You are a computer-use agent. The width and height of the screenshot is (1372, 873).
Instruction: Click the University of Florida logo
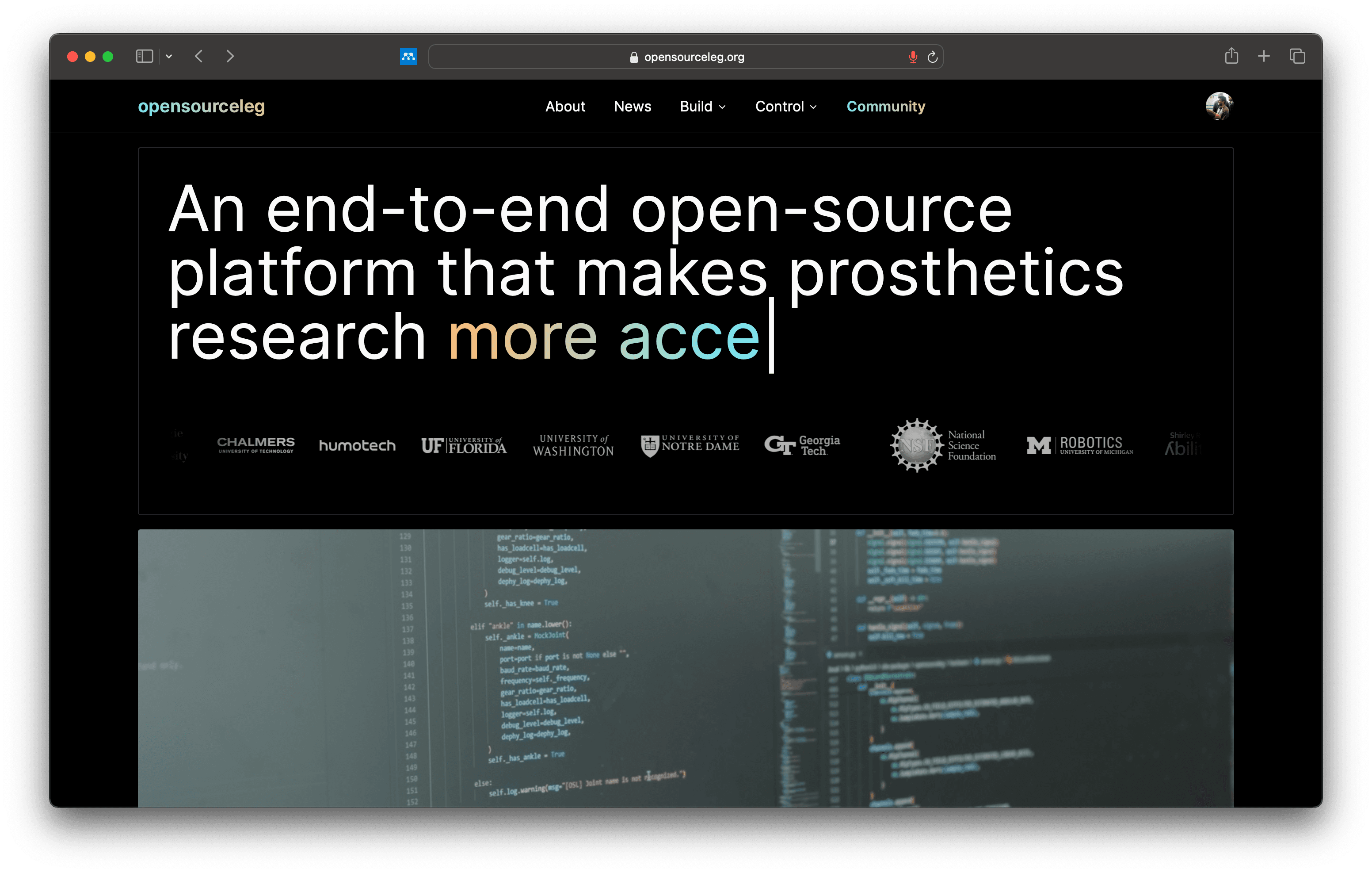tap(464, 445)
